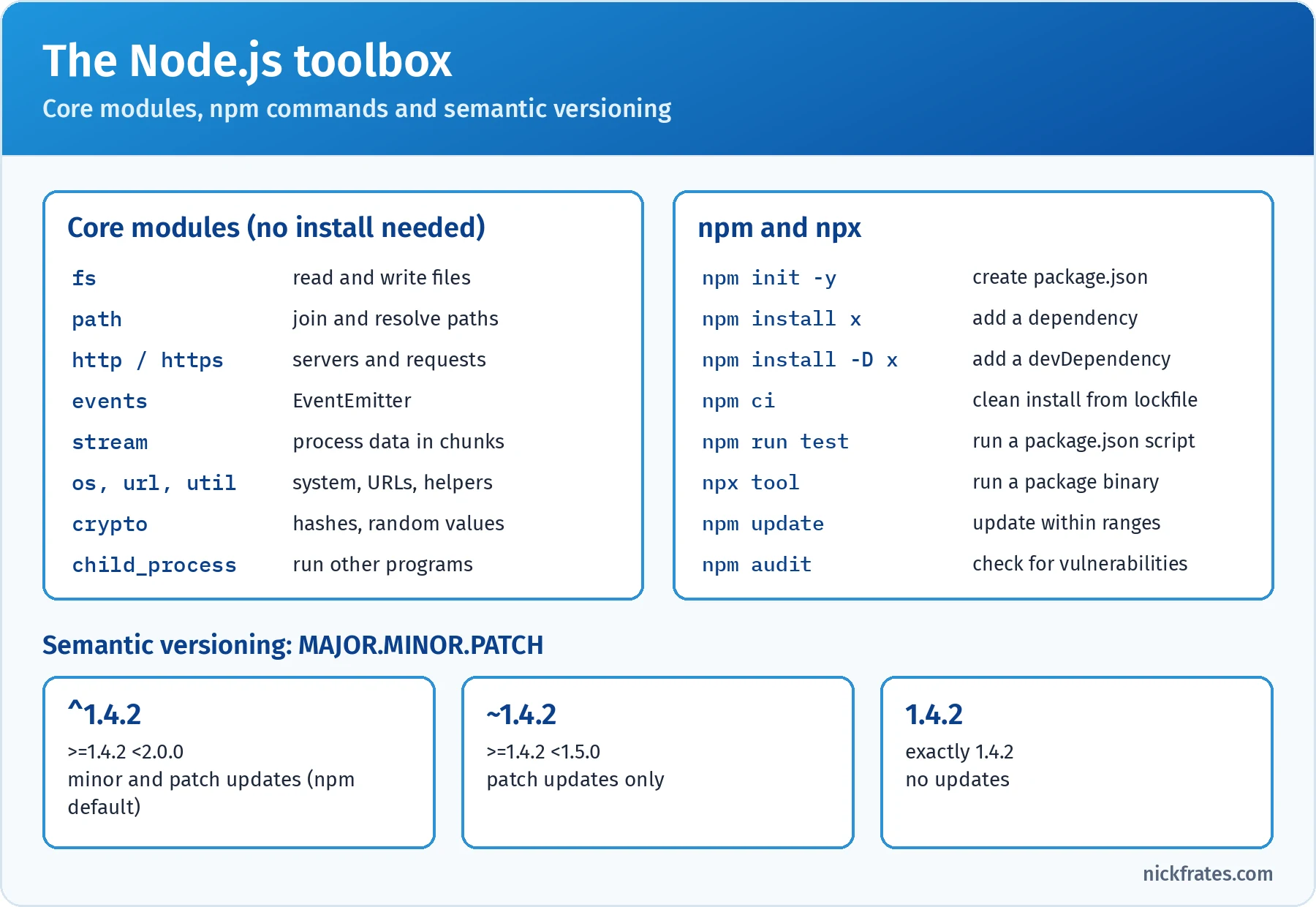Click 'read and write files' description

click(x=382, y=278)
